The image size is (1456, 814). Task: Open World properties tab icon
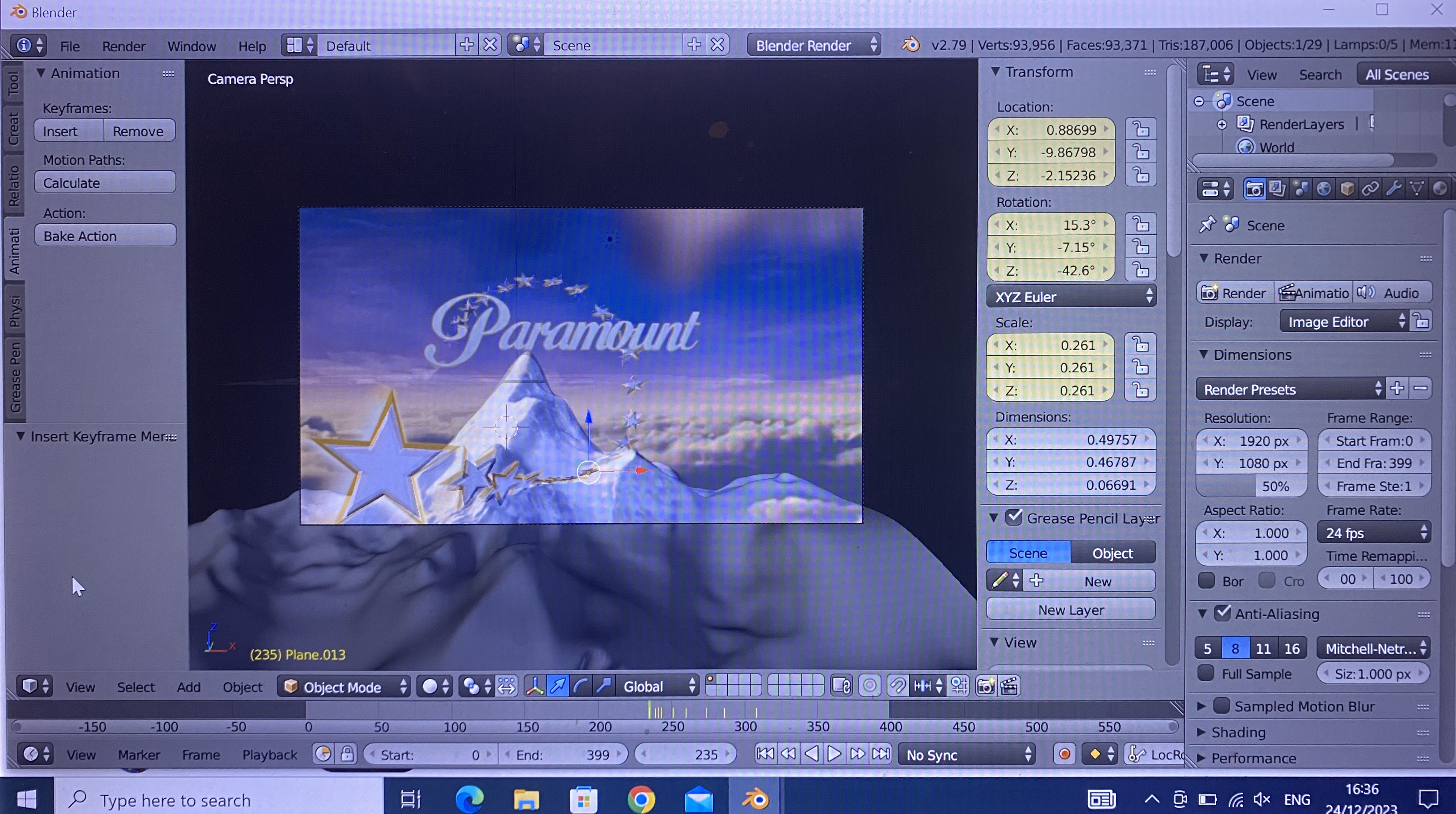pos(1324,189)
